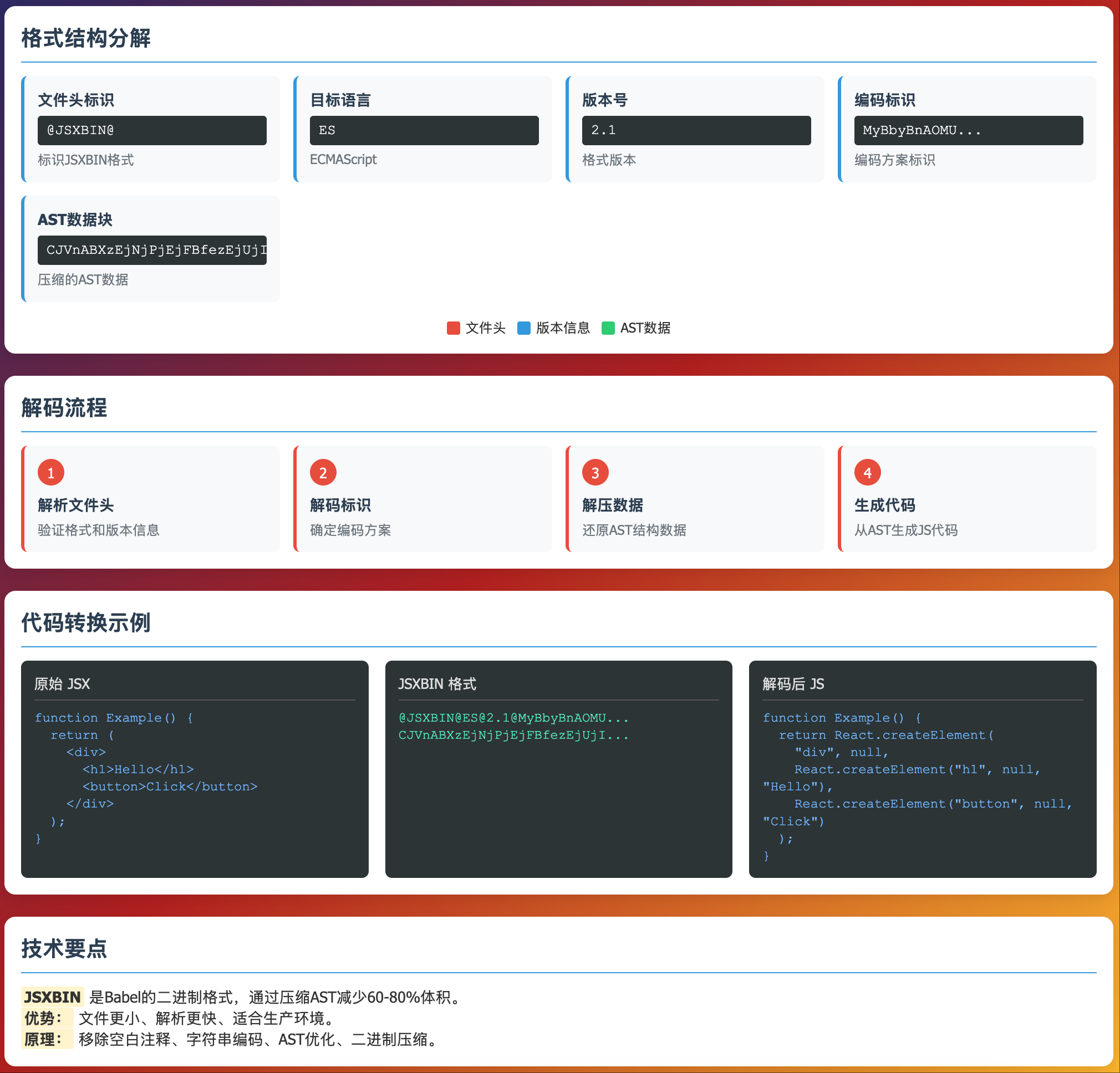
Task: Click the 生成代码 step card title
Action: point(884,505)
